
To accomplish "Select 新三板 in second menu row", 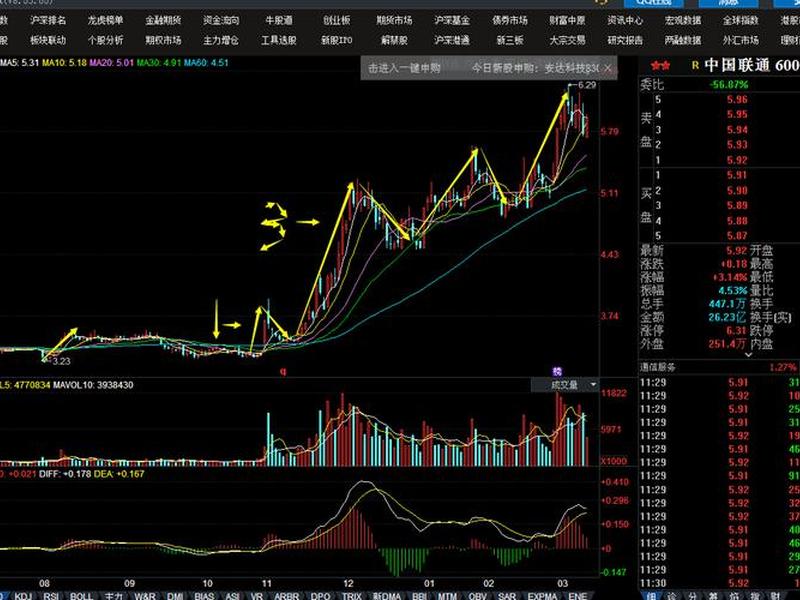I will pos(510,40).
